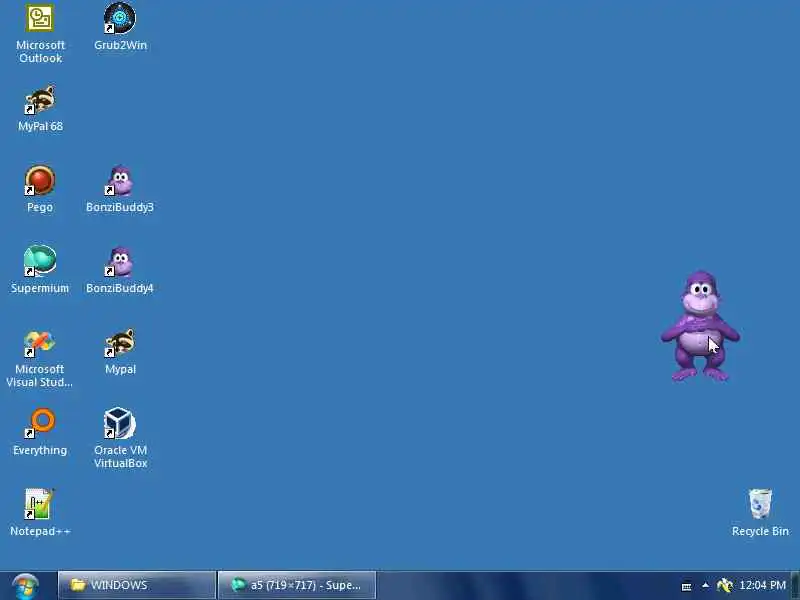Show hidden system tray icons arrow
Image resolution: width=800 pixels, height=600 pixels.
tap(705, 585)
